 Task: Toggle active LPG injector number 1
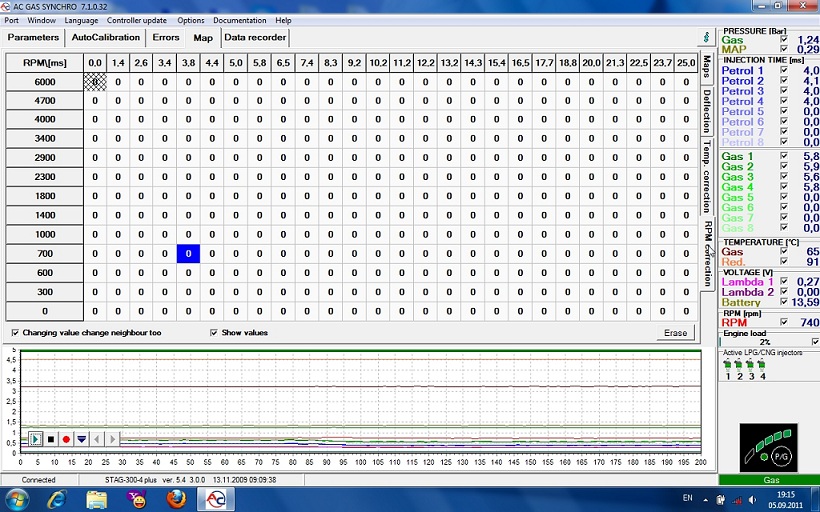click(727, 366)
